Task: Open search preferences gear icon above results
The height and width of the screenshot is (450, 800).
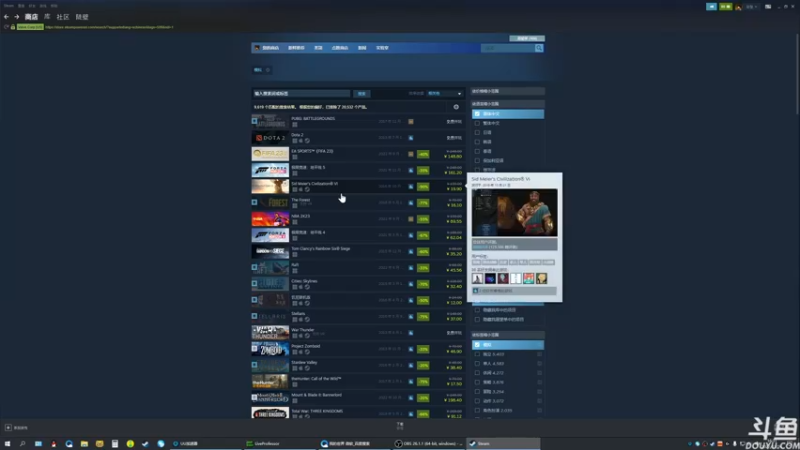Action: (456, 107)
